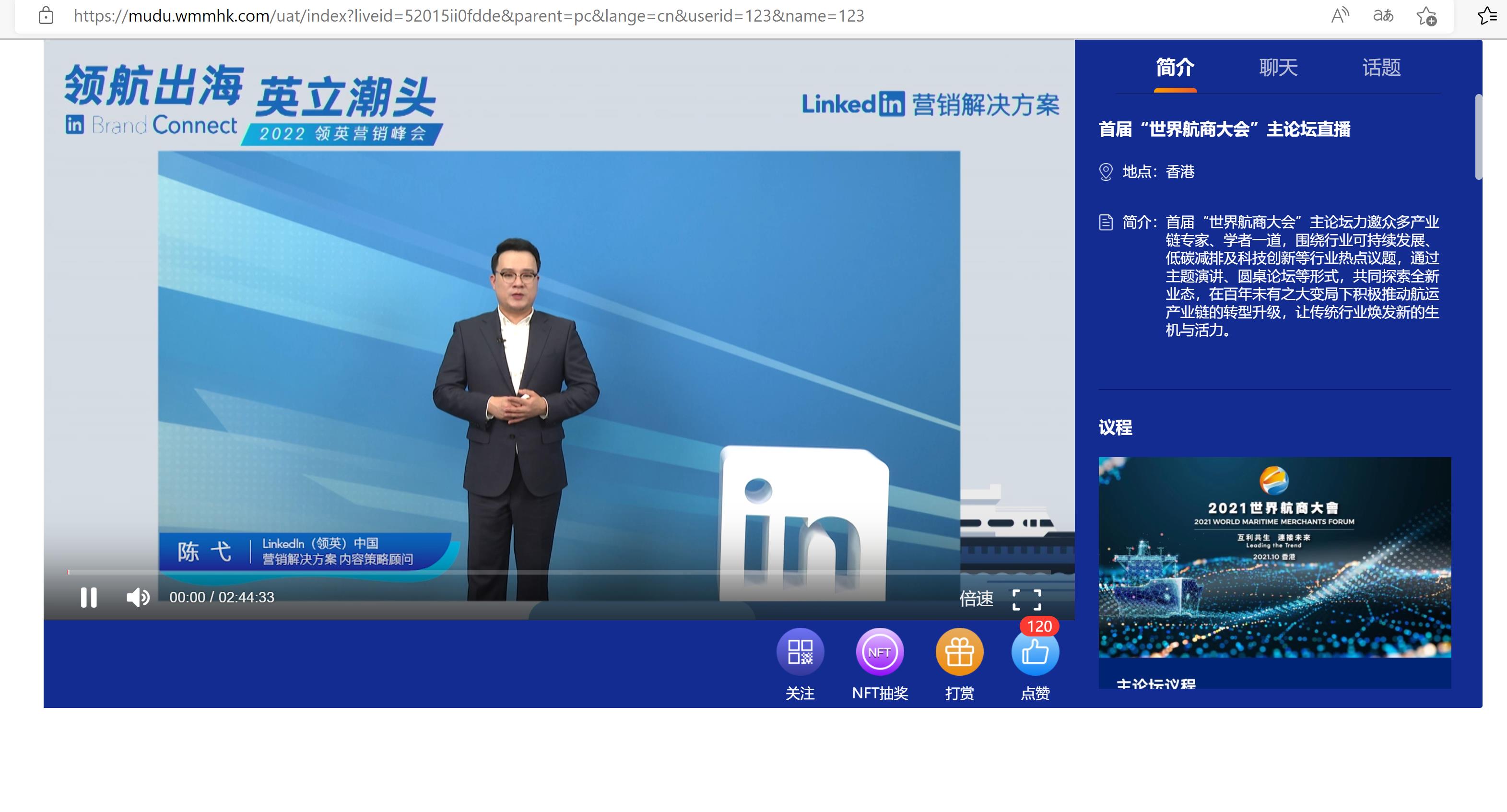Click the 议程 heading

tap(1116, 428)
